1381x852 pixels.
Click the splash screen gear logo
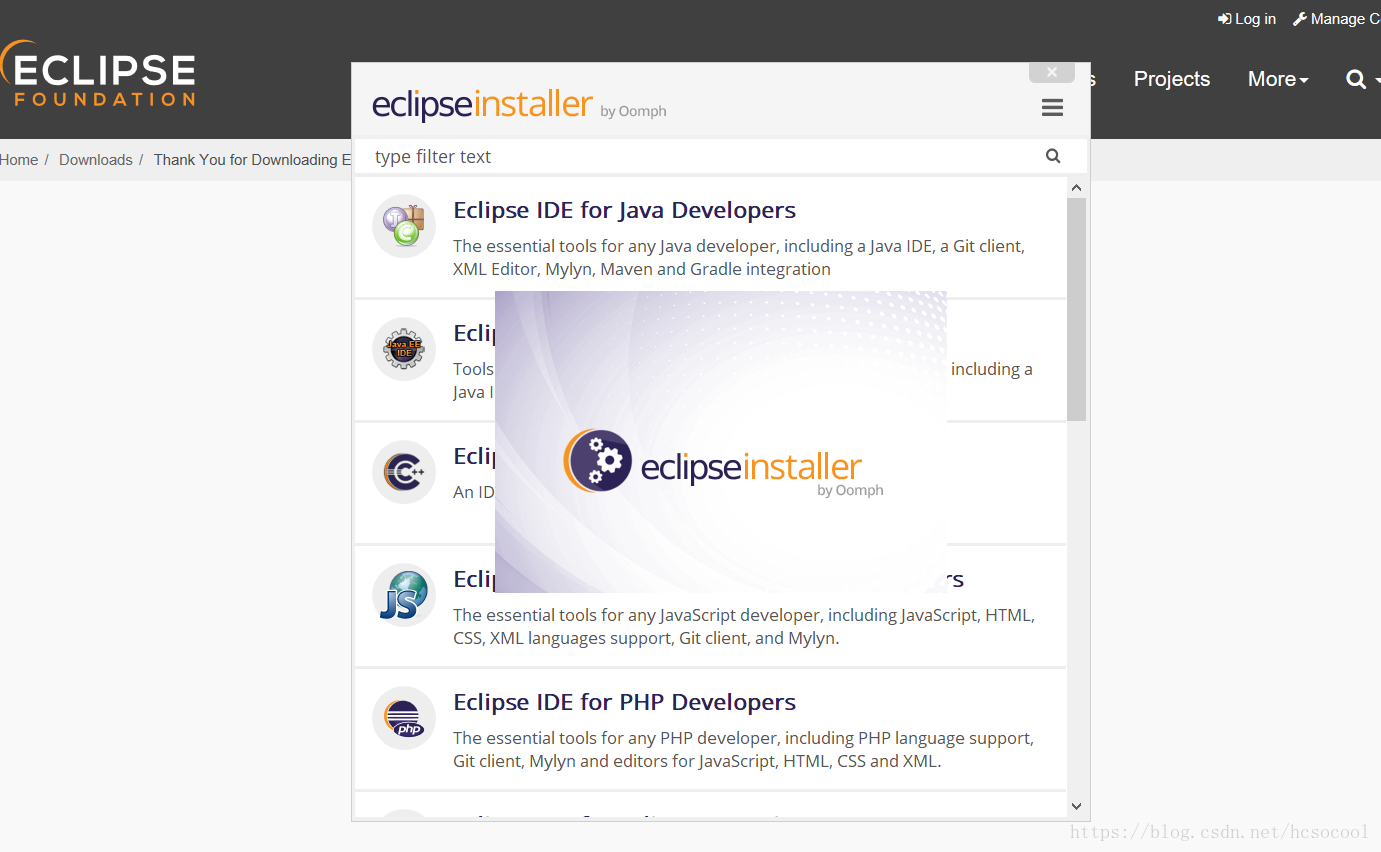pos(598,461)
